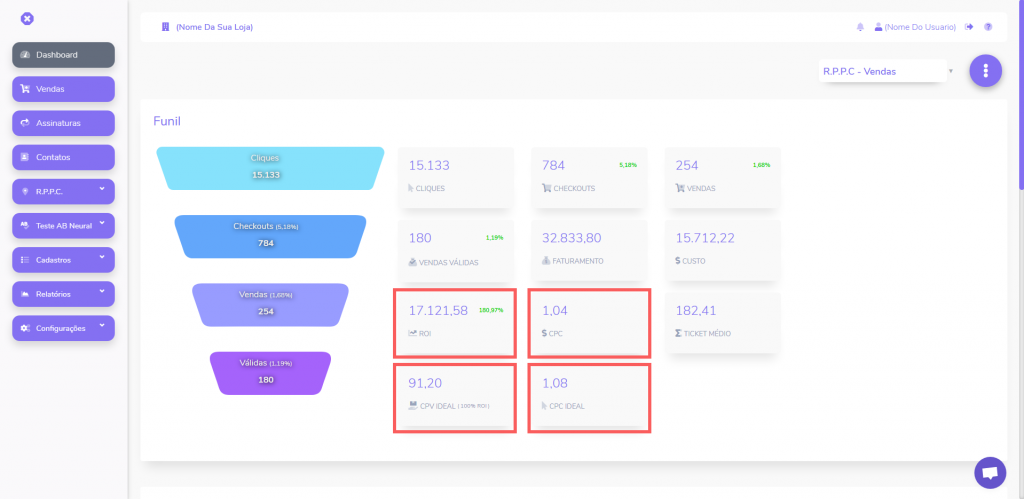The height and width of the screenshot is (499, 1024).
Task: Expand the Cadastros sidebar menu
Action: 63,260
